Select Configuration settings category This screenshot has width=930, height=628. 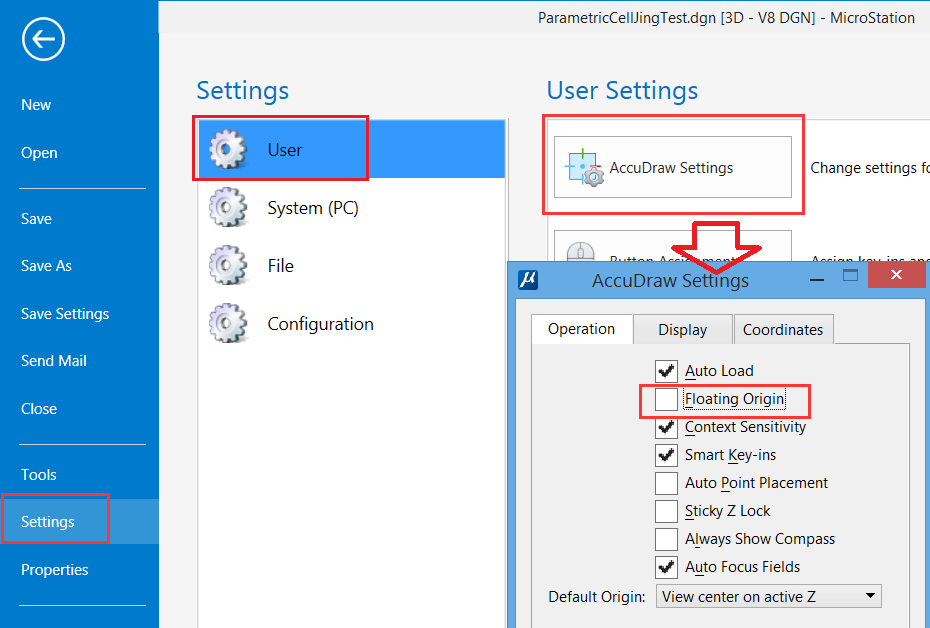tap(352, 323)
